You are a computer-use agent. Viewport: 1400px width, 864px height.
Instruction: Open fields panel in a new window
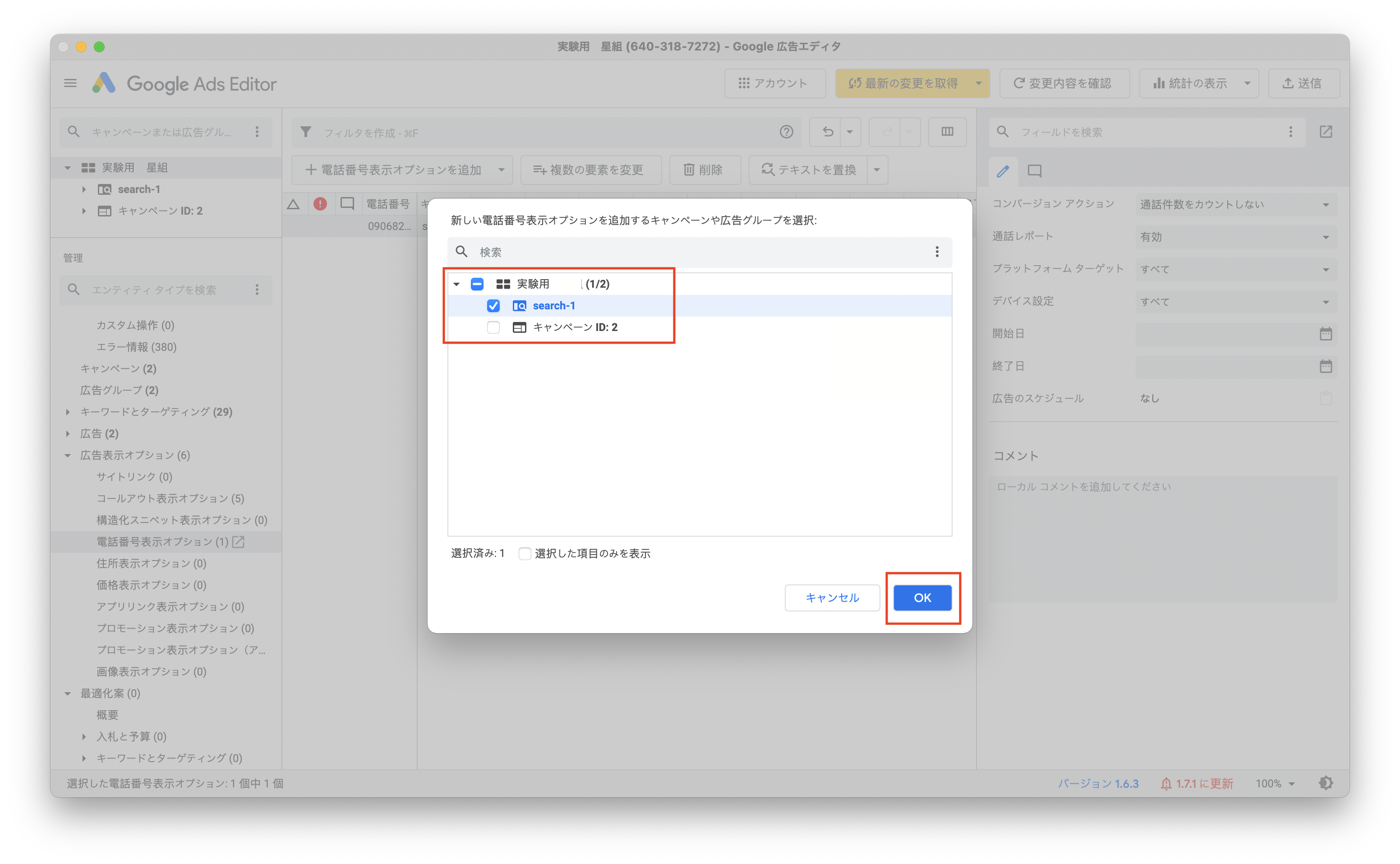click(x=1326, y=132)
